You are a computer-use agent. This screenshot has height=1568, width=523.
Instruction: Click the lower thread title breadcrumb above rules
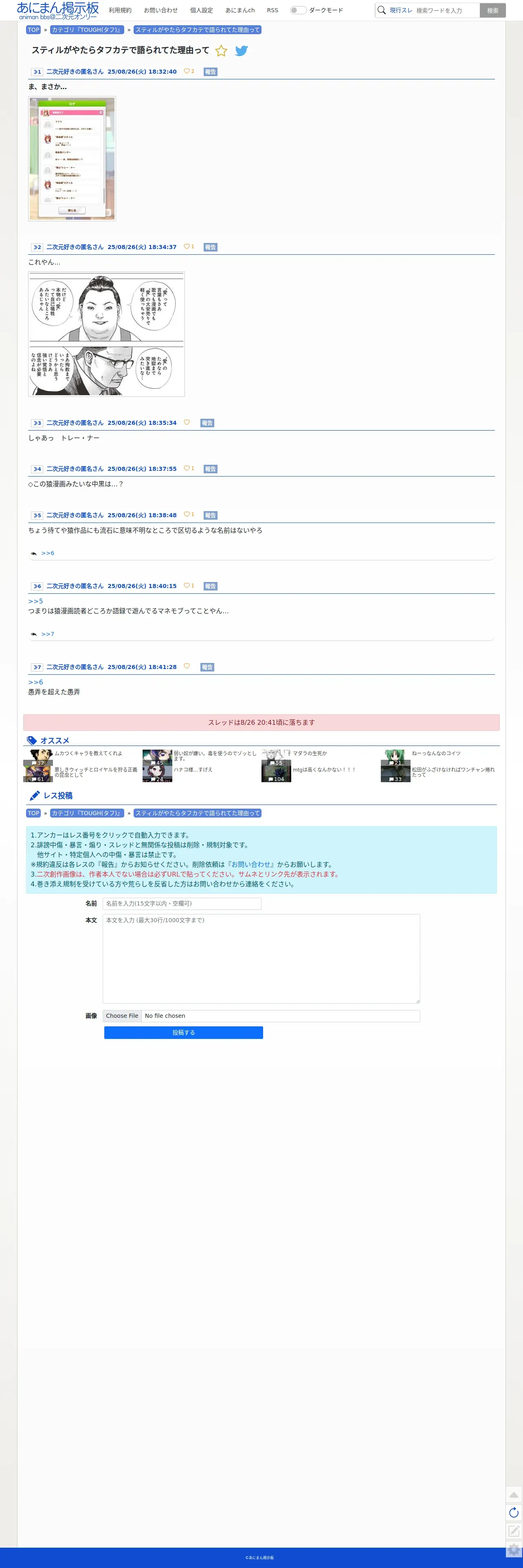(x=198, y=813)
